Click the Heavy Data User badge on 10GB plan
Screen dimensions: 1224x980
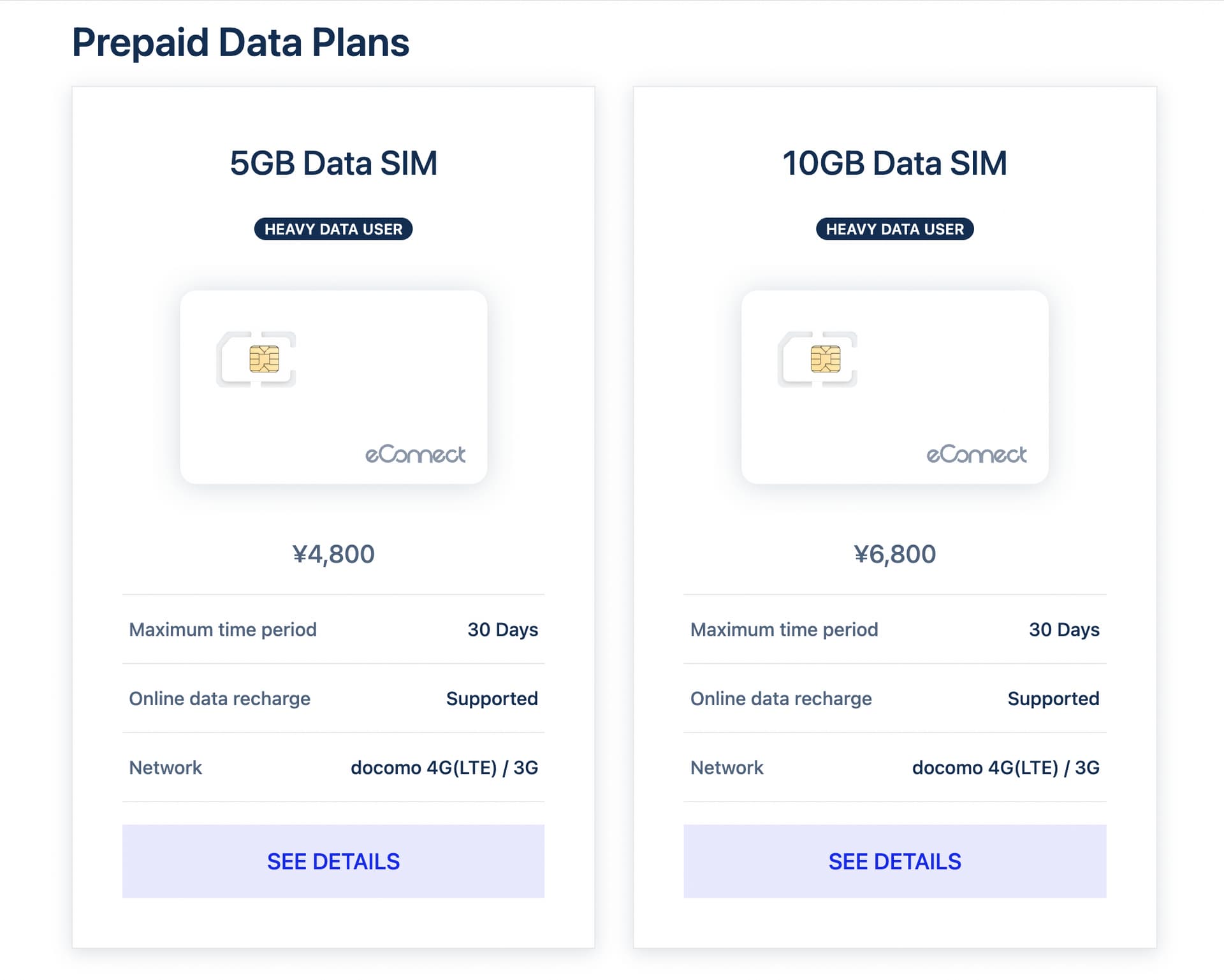pyautogui.click(x=895, y=229)
